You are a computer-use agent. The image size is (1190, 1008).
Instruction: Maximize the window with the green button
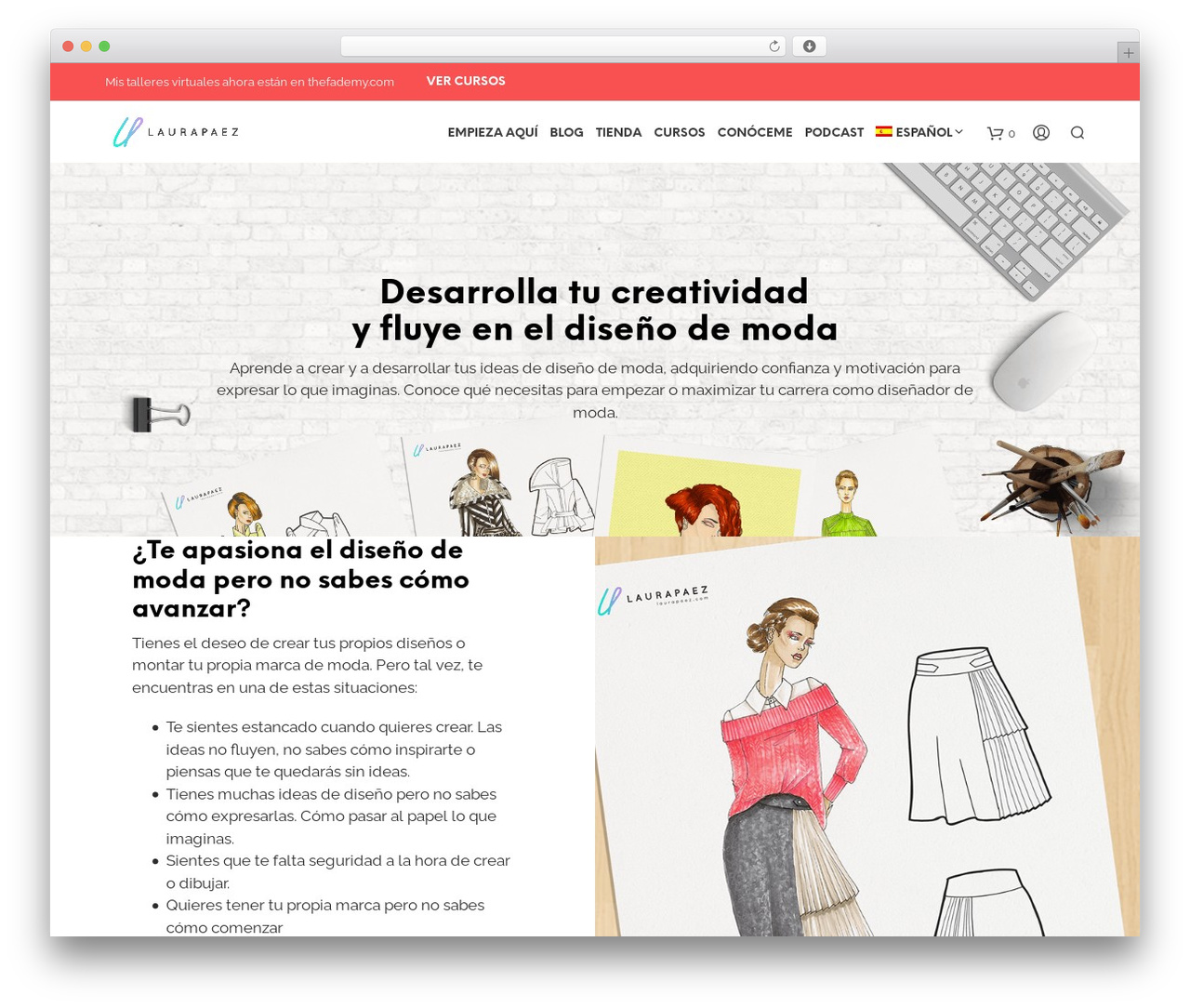[x=104, y=46]
